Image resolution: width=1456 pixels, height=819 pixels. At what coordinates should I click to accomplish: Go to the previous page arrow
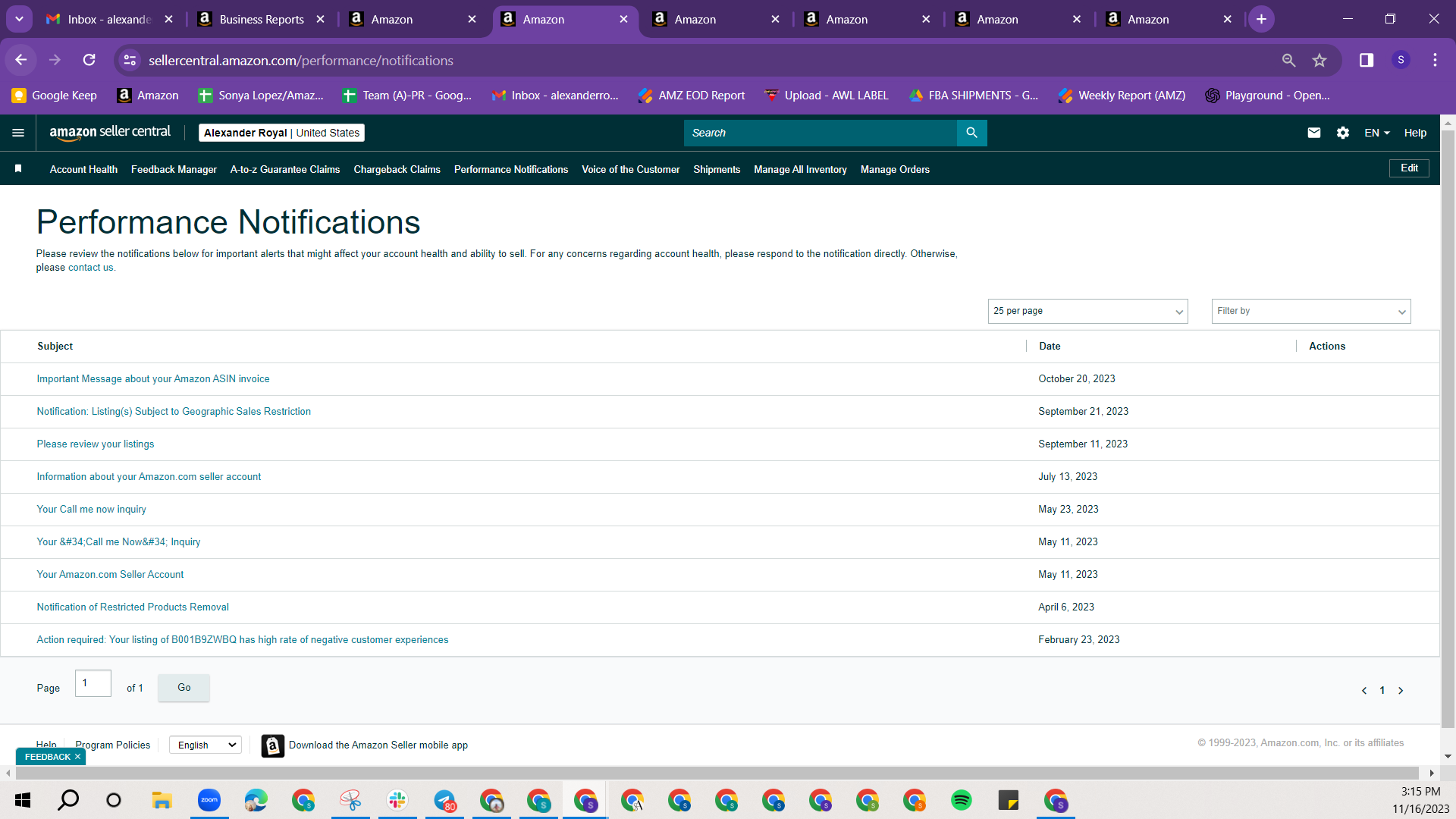(1364, 690)
